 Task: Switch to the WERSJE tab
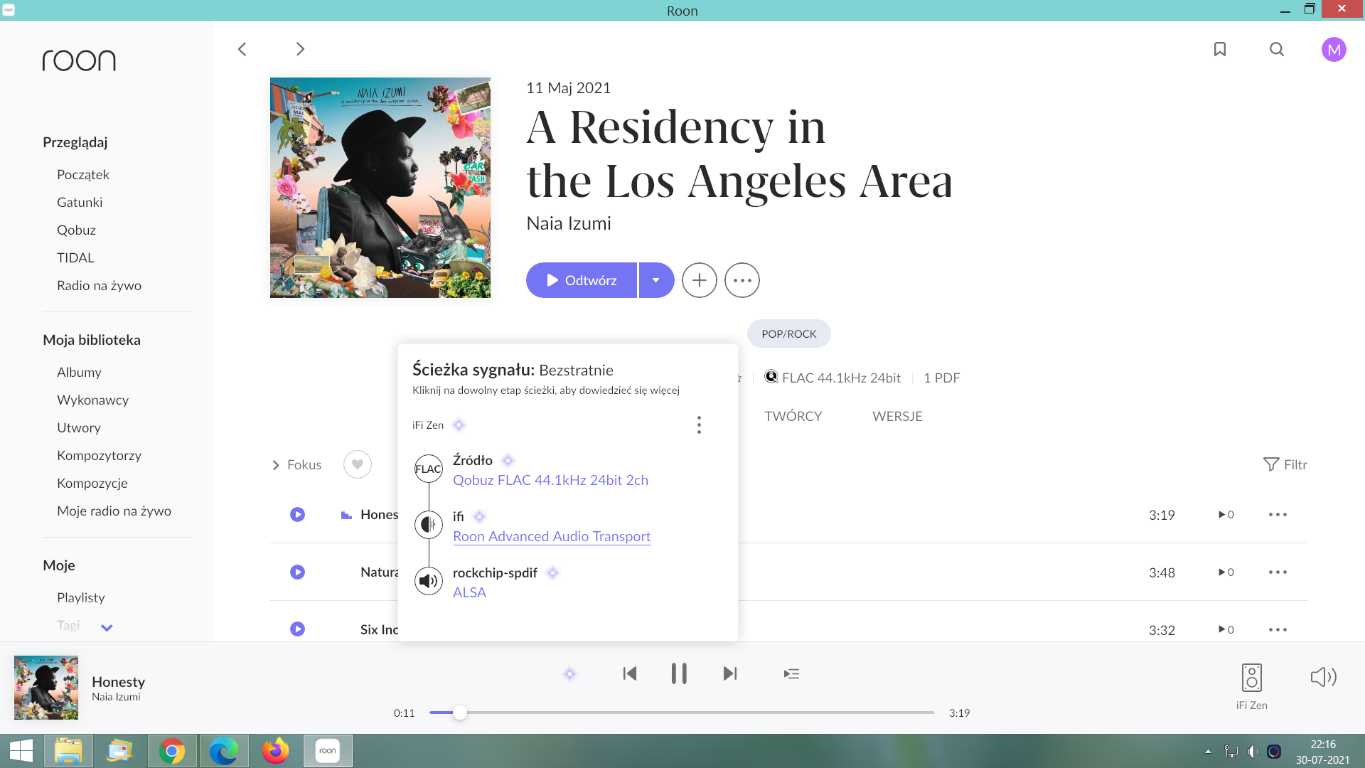[897, 416]
